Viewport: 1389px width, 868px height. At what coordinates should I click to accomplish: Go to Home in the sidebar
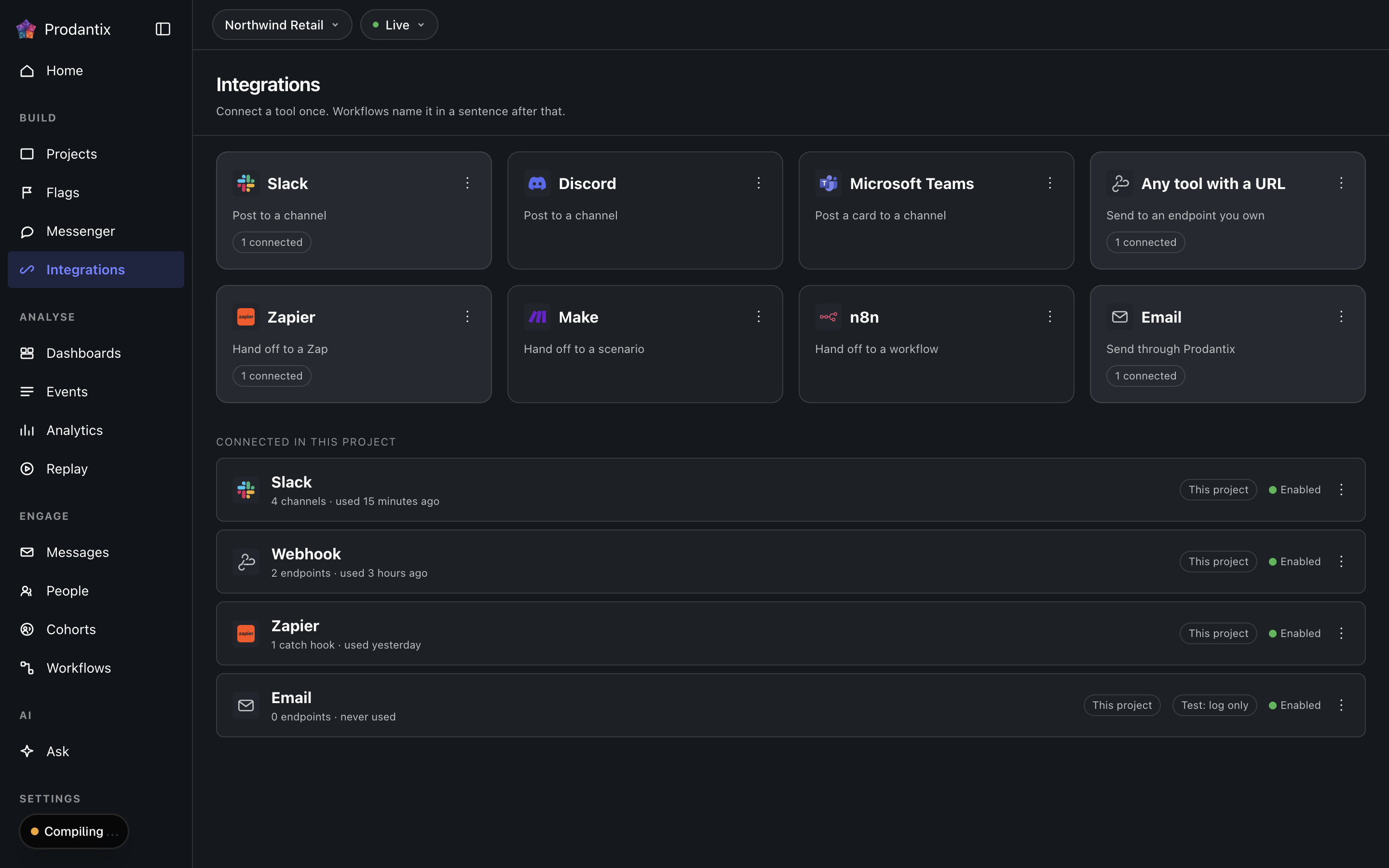96,70
